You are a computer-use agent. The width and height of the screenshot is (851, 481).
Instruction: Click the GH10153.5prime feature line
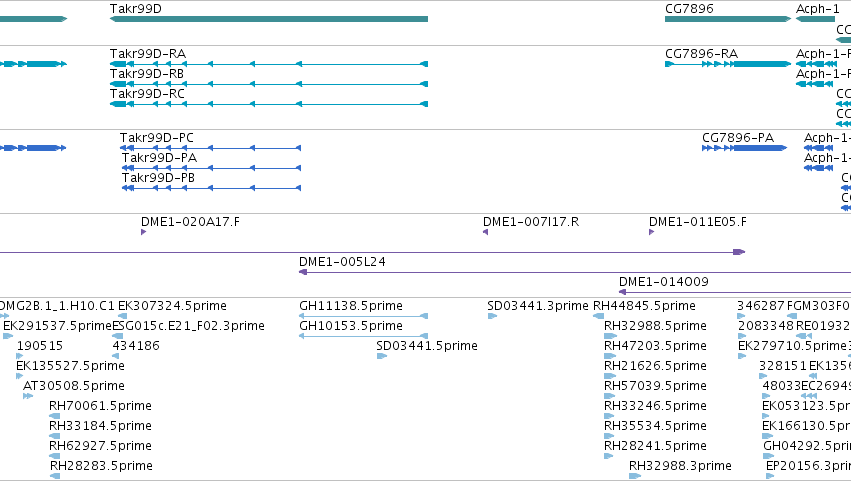point(364,336)
